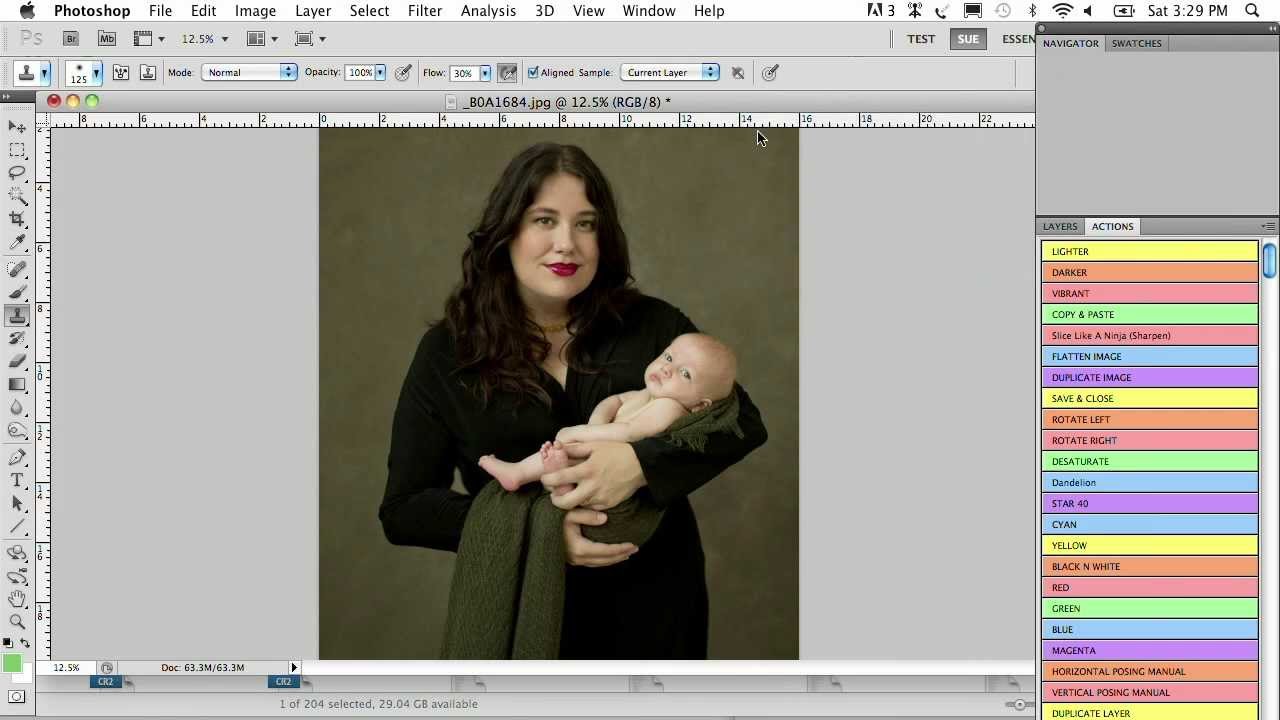
Task: Click the Flow value field
Action: pos(463,72)
